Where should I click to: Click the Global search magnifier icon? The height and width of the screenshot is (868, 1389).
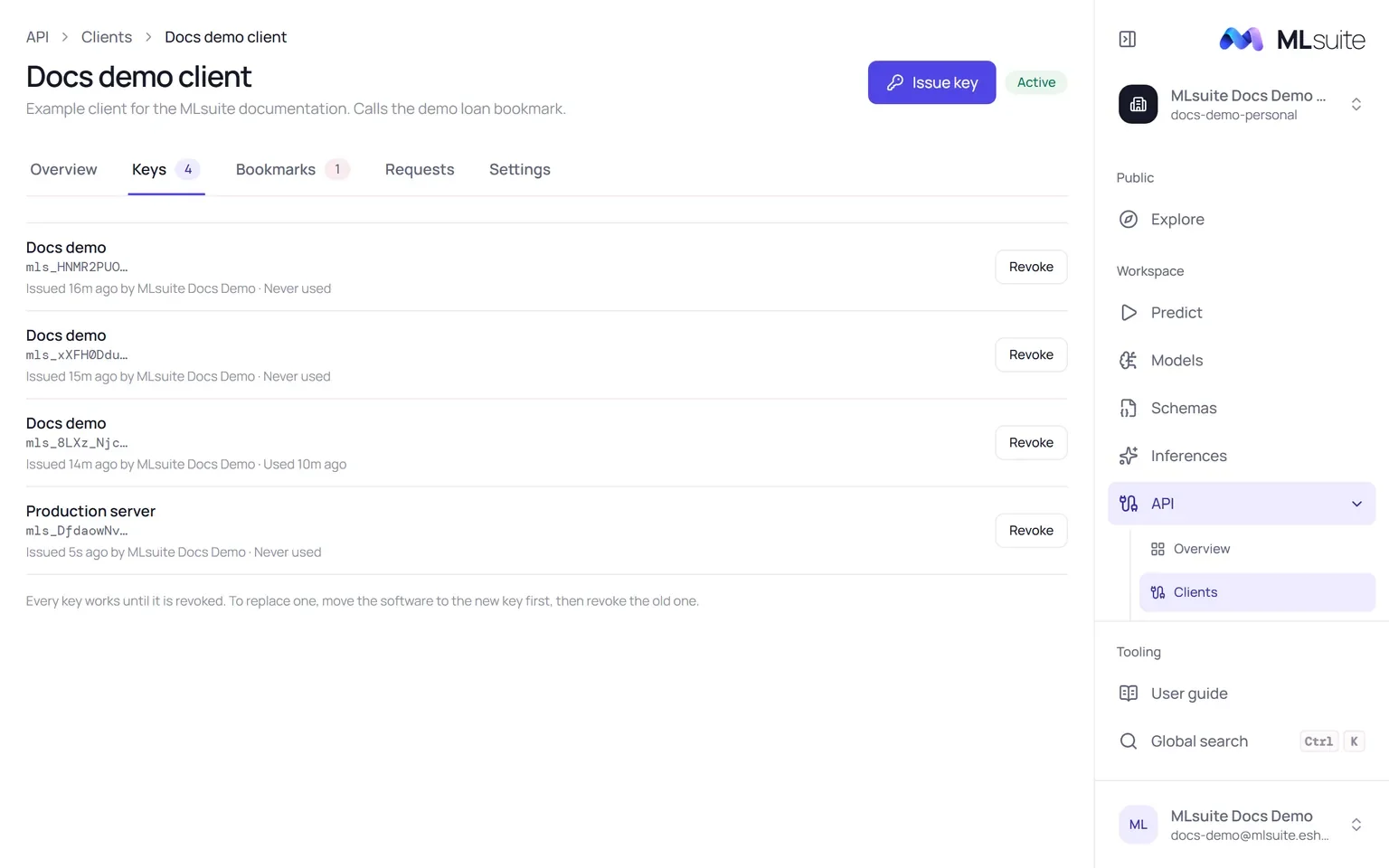point(1129,741)
